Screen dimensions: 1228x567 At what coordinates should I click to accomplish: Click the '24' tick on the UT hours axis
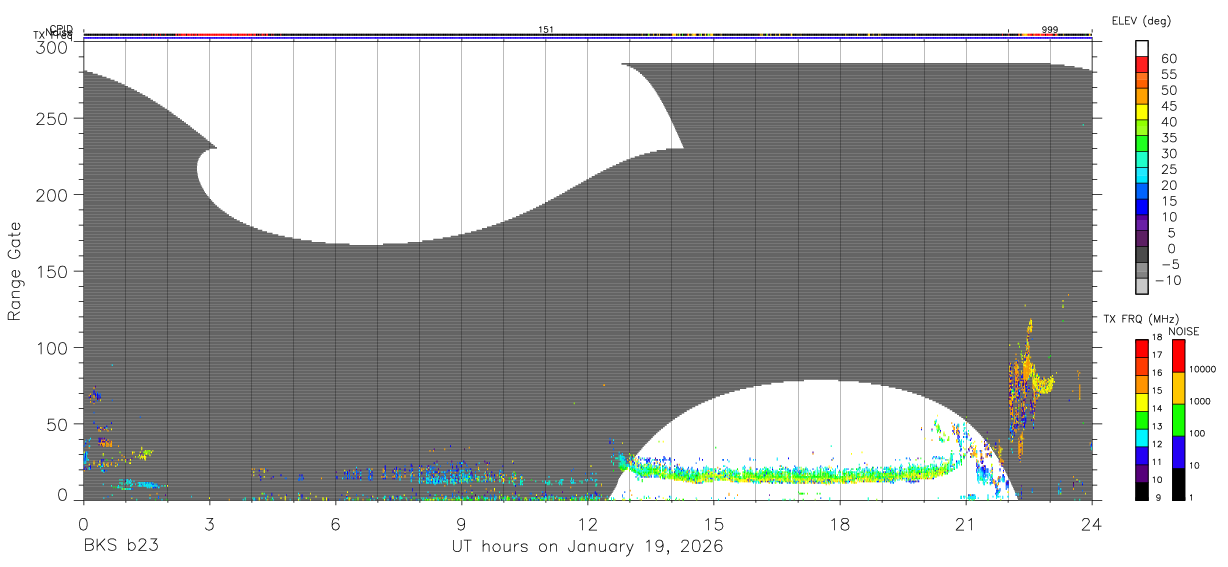[1091, 524]
